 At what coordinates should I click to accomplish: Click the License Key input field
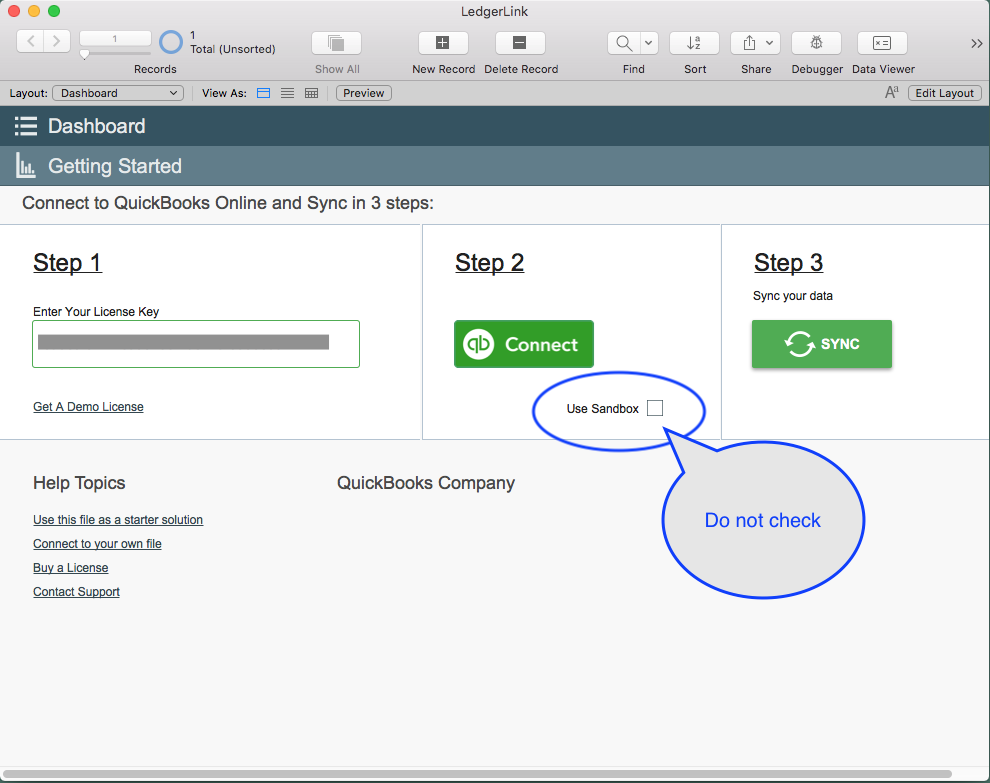coord(196,344)
